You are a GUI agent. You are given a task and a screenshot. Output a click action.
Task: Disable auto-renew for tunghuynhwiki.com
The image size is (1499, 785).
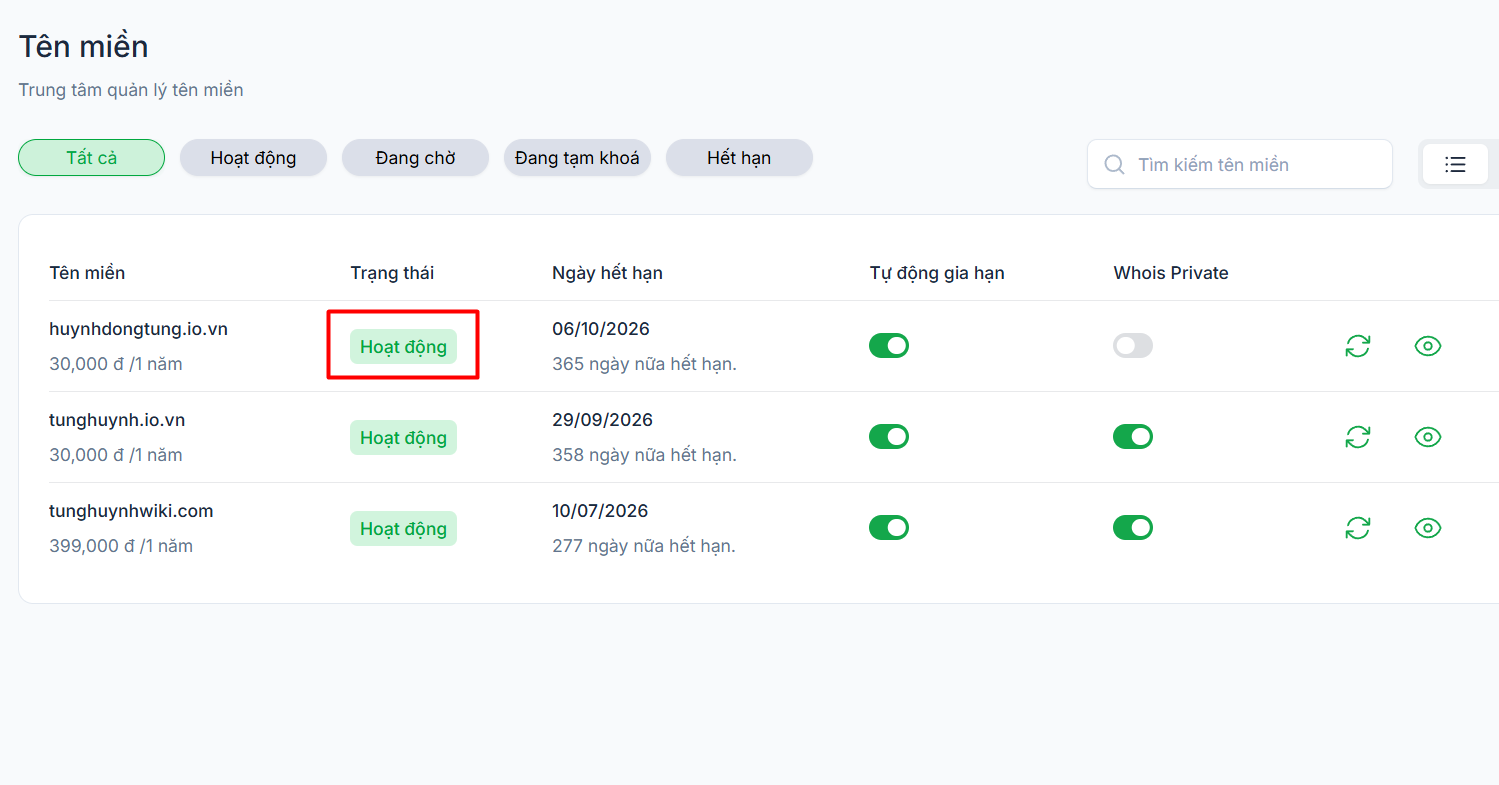point(889,528)
